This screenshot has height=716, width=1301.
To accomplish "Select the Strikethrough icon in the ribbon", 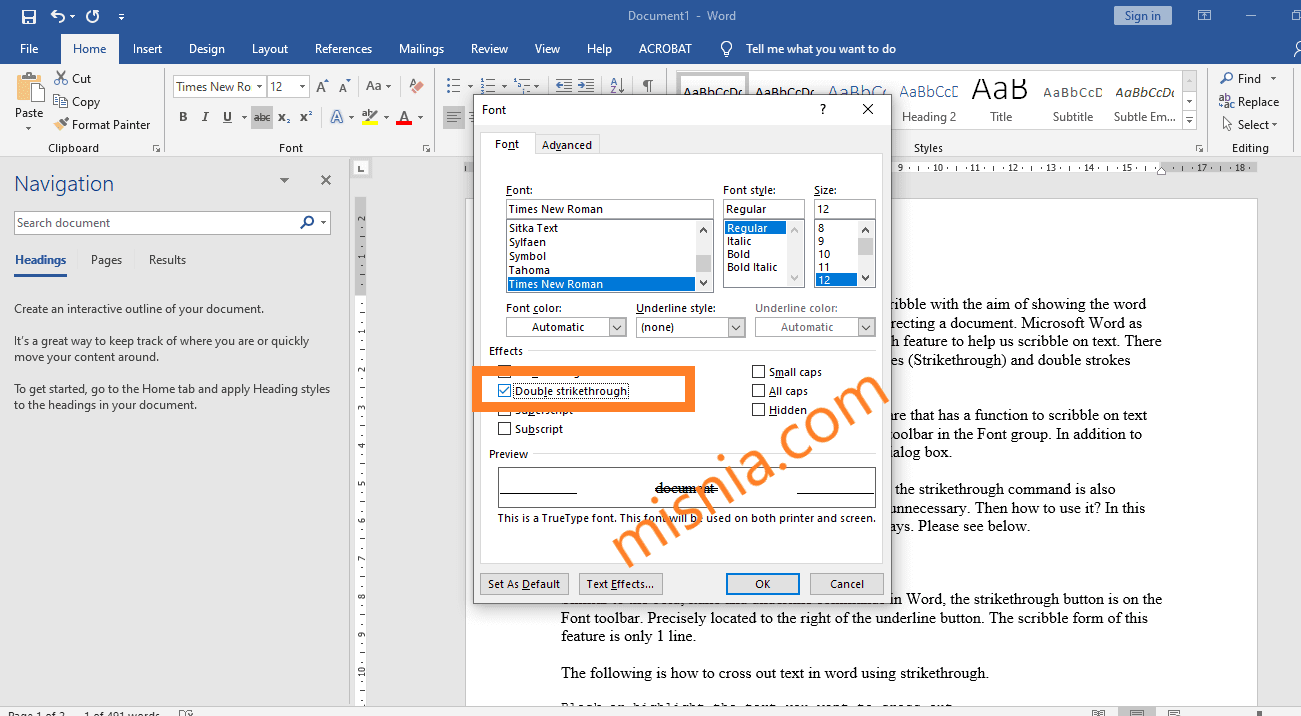I will (261, 117).
